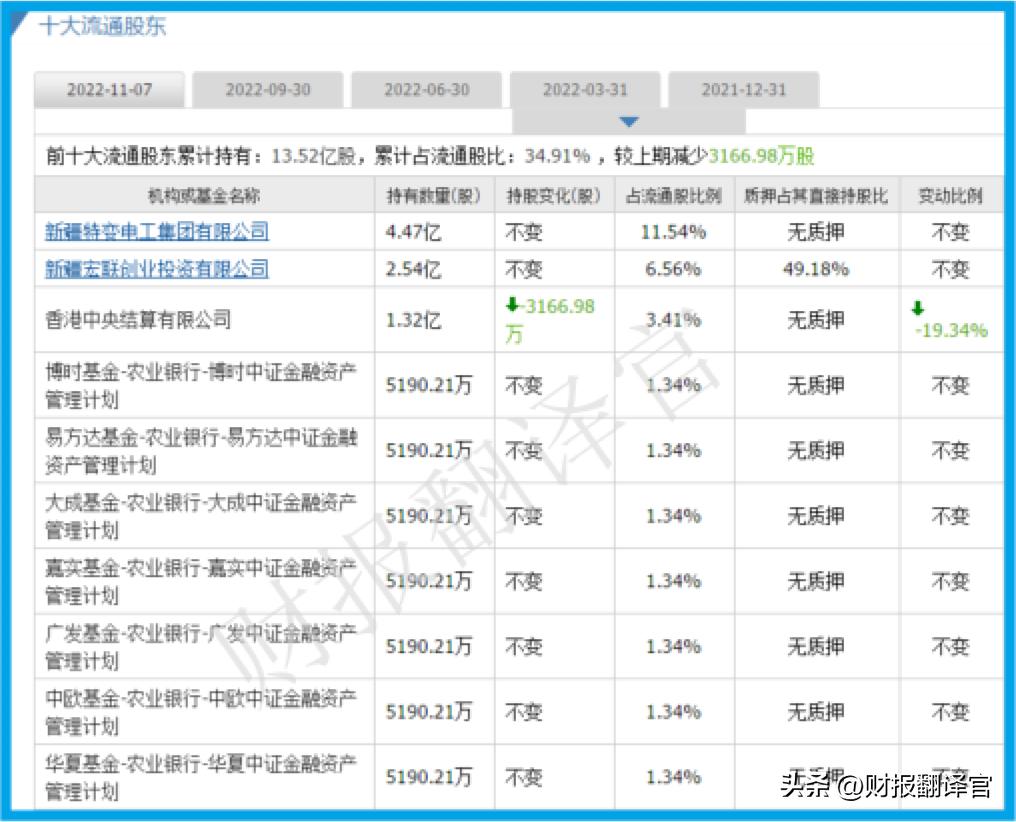Open the 2022-06-30 period view
Image resolution: width=1016 pixels, height=822 pixels.
(427, 89)
